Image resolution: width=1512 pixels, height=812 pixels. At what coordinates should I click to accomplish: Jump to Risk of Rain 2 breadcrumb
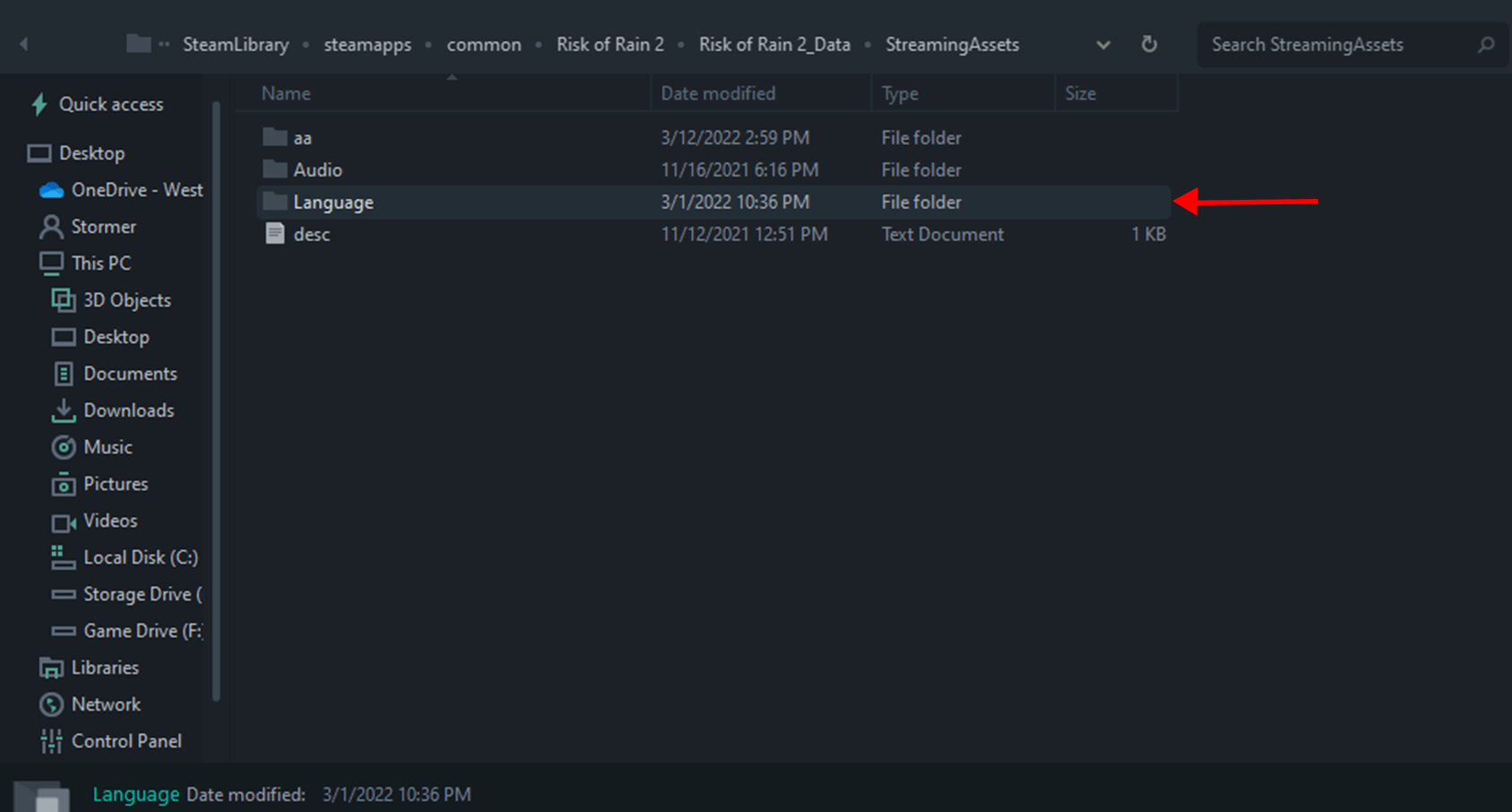[x=610, y=44]
